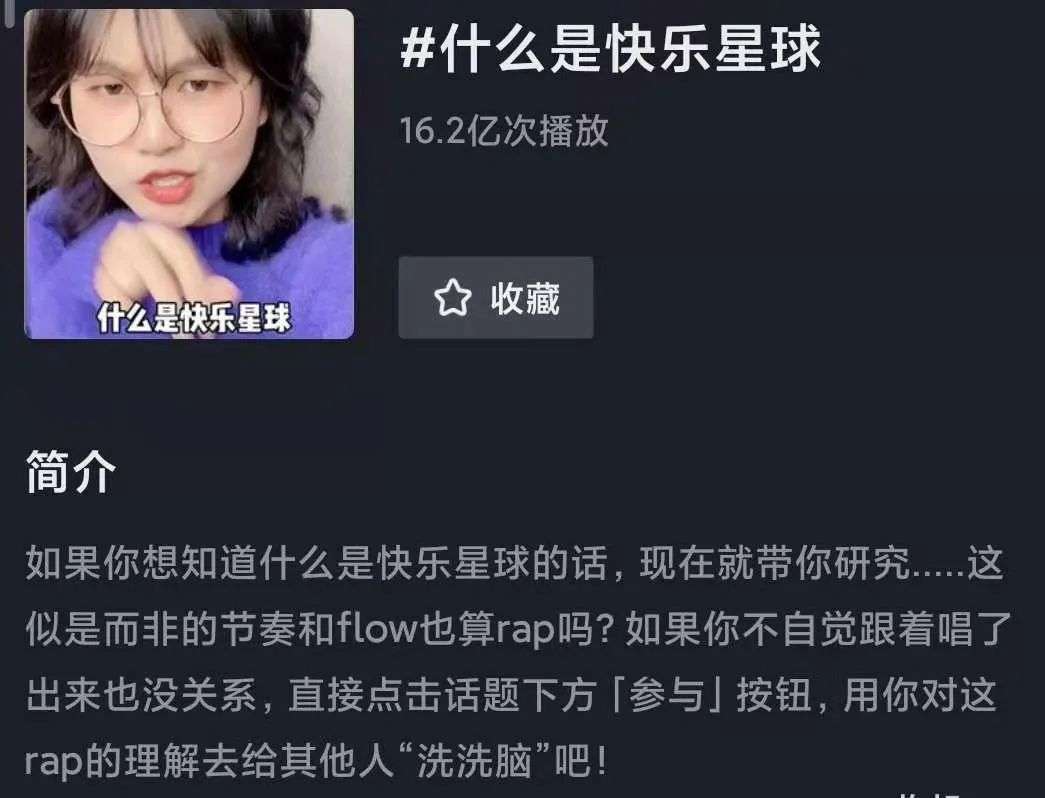Image resolution: width=1045 pixels, height=798 pixels.
Task: Click the 收藏 button label
Action: [x=525, y=298]
